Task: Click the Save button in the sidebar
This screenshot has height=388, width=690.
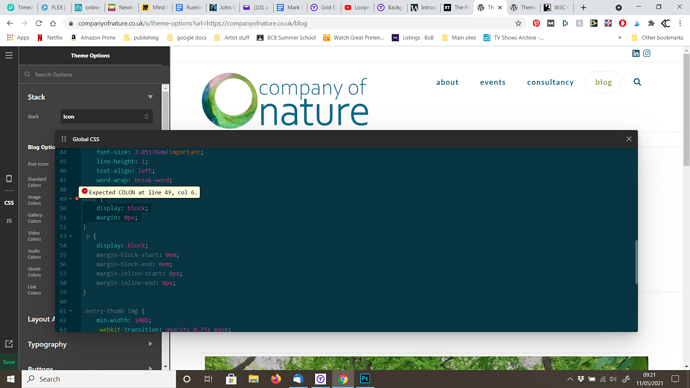Action: pyautogui.click(x=9, y=362)
